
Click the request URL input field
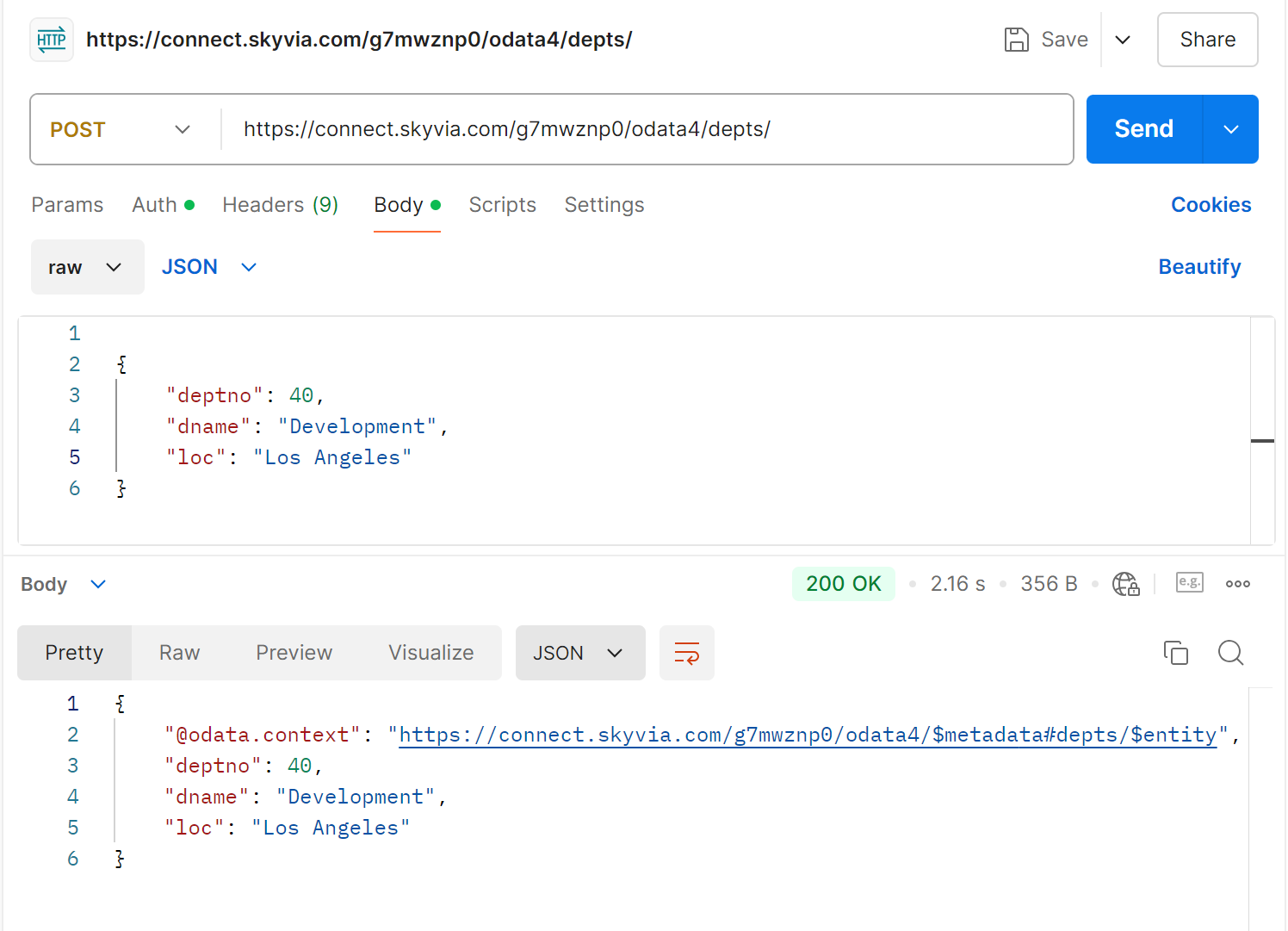pos(646,129)
